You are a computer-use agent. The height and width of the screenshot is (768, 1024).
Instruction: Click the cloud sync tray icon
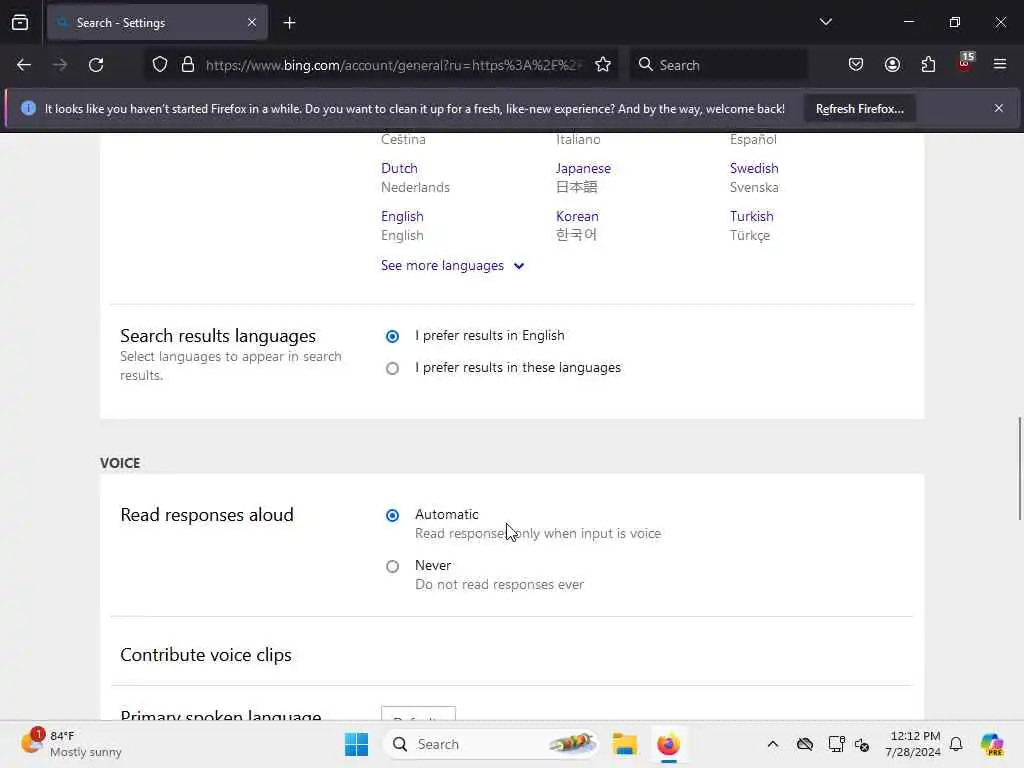click(805, 744)
